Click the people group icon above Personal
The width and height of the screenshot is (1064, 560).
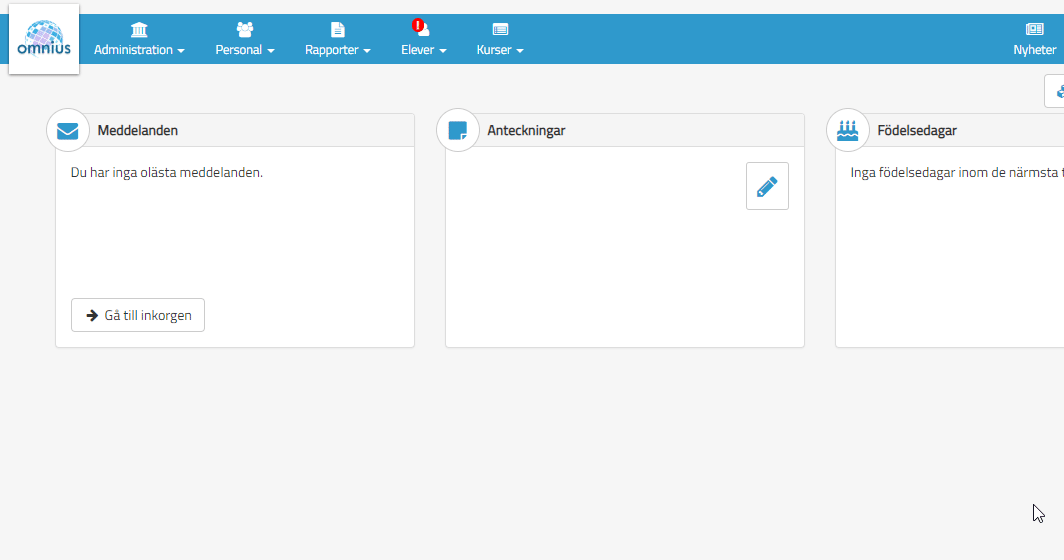click(245, 29)
